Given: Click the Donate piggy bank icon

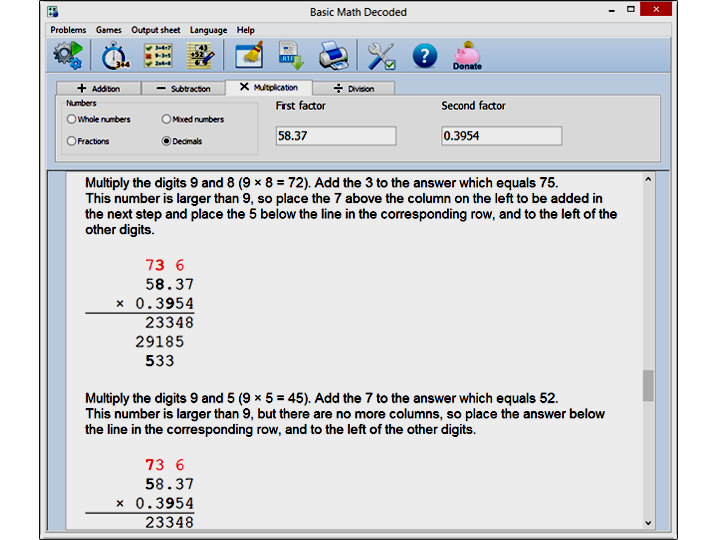Looking at the screenshot, I should pos(467,56).
